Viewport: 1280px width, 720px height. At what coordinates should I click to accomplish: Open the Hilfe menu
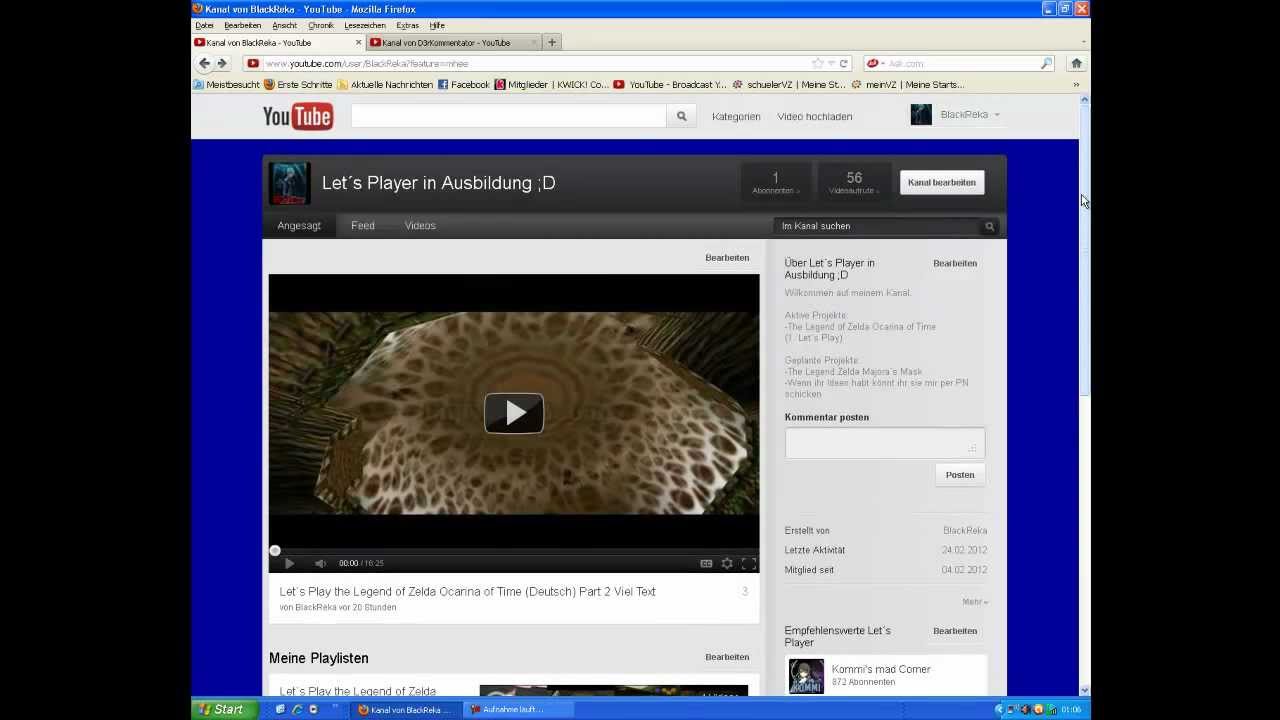(437, 25)
